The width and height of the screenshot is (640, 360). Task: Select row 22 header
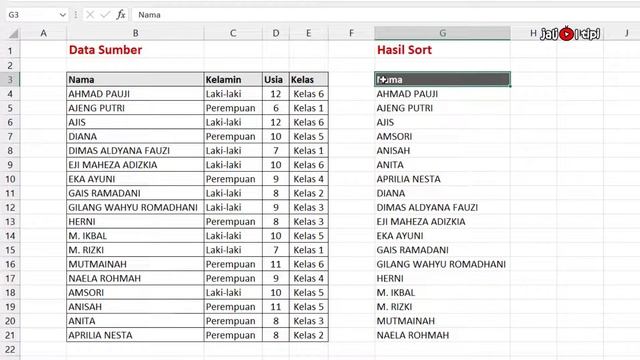[10, 349]
